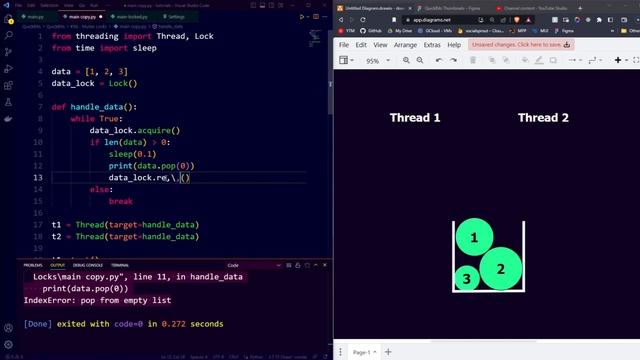This screenshot has height=360, width=640.
Task: Open Page-1 tab in draw.io
Action: (364, 352)
